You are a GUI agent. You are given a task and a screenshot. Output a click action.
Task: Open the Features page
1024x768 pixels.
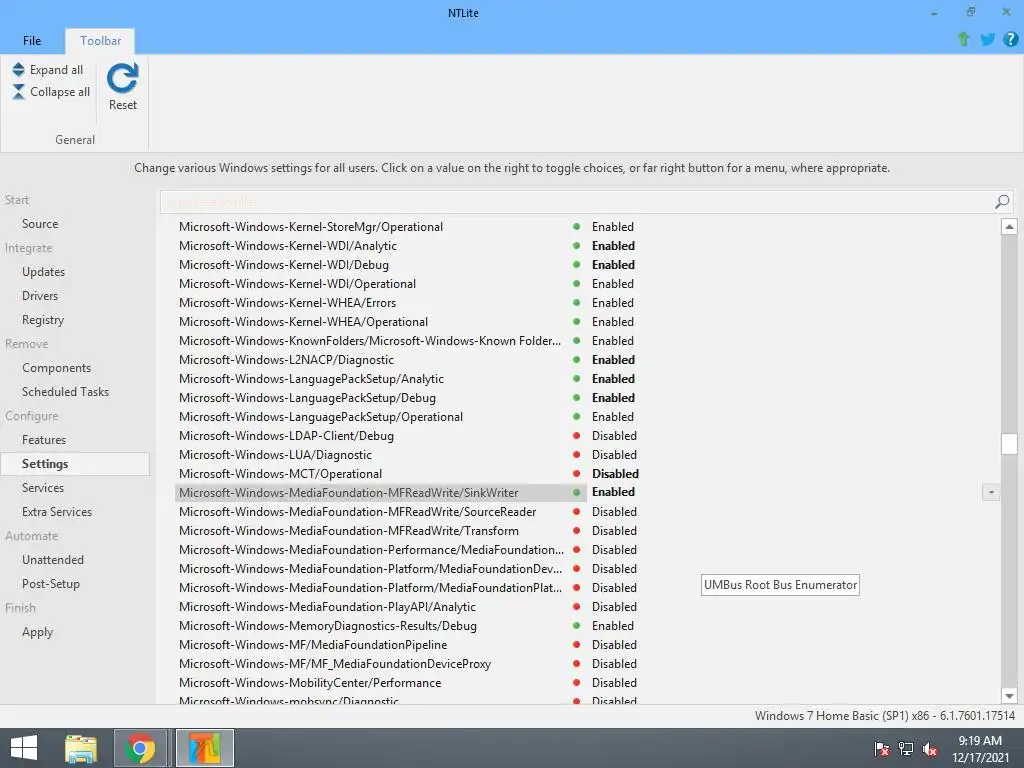pos(44,440)
